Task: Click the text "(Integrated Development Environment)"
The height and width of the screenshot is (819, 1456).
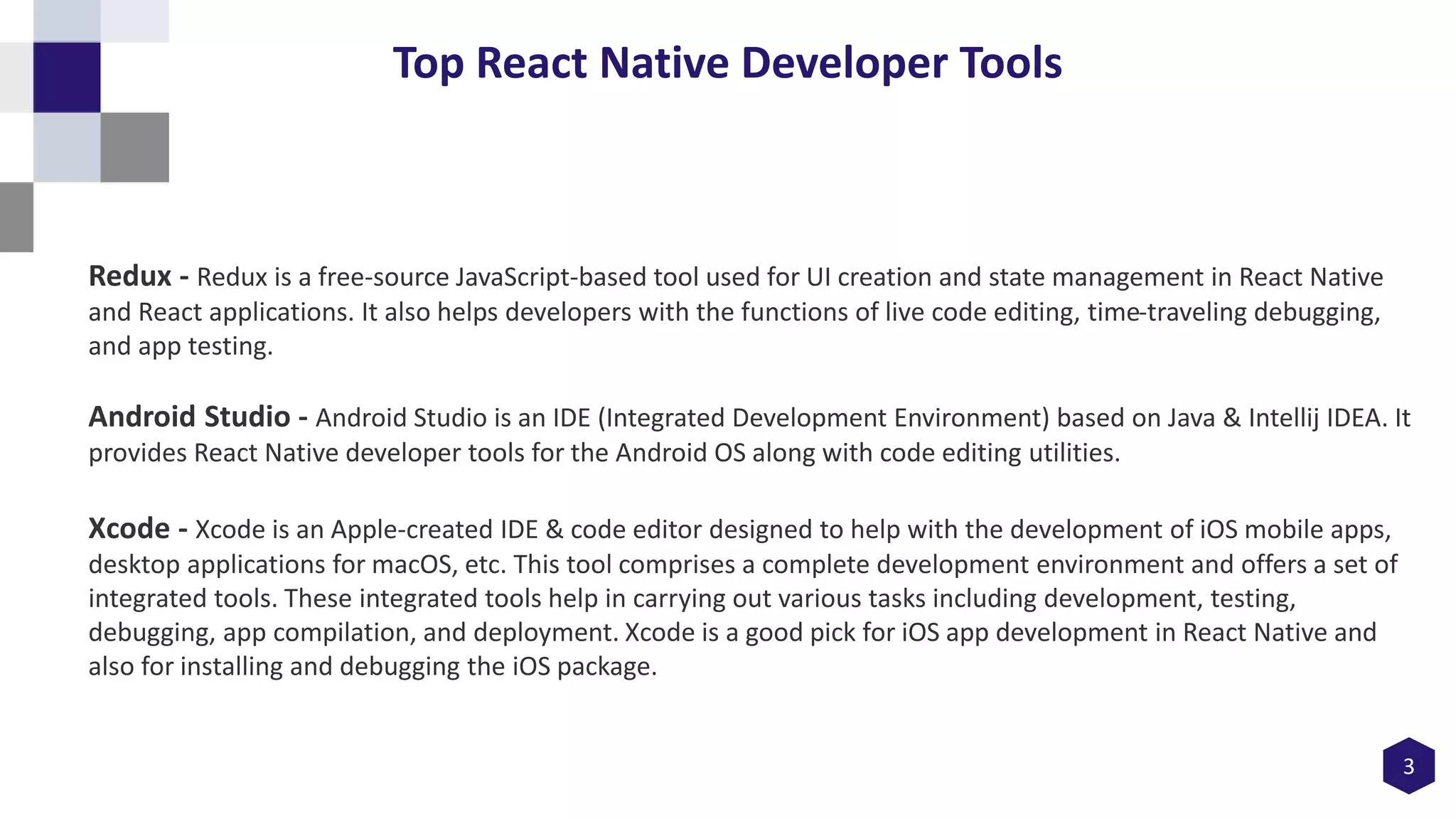Action: [823, 417]
